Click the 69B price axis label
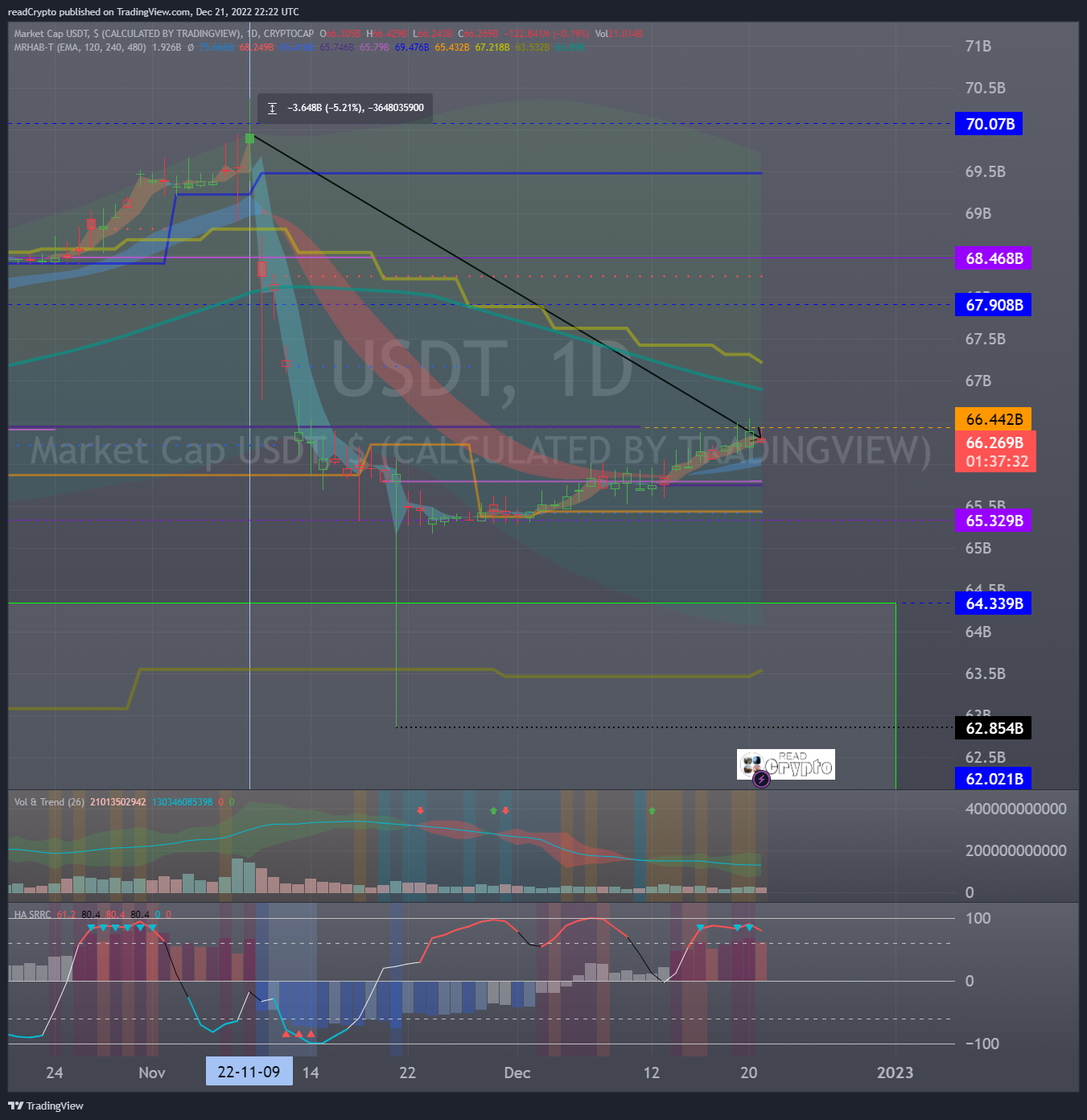Screen dimensions: 1087x1120 tap(978, 213)
